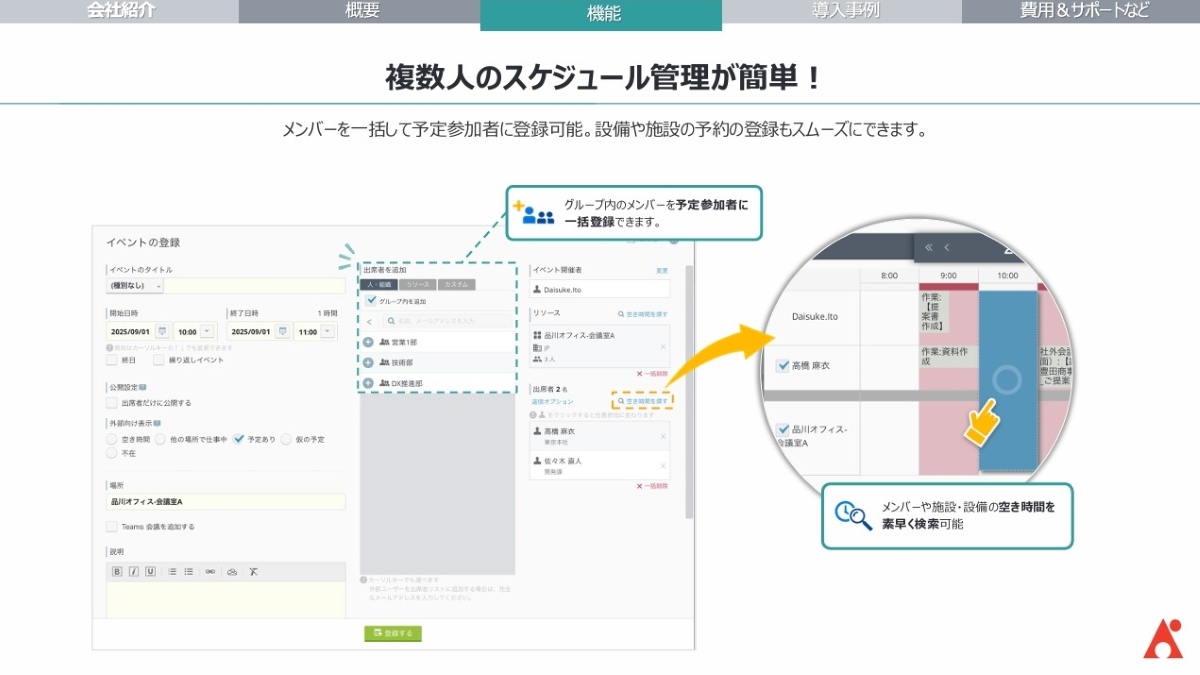The height and width of the screenshot is (675, 1200).
Task: Open the 返信オプション link
Action: point(552,401)
